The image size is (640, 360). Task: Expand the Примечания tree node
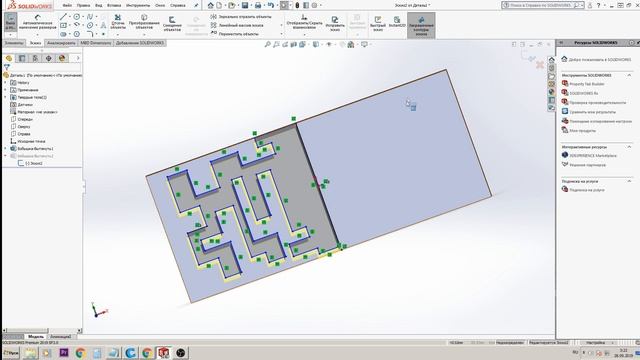tap(5, 90)
